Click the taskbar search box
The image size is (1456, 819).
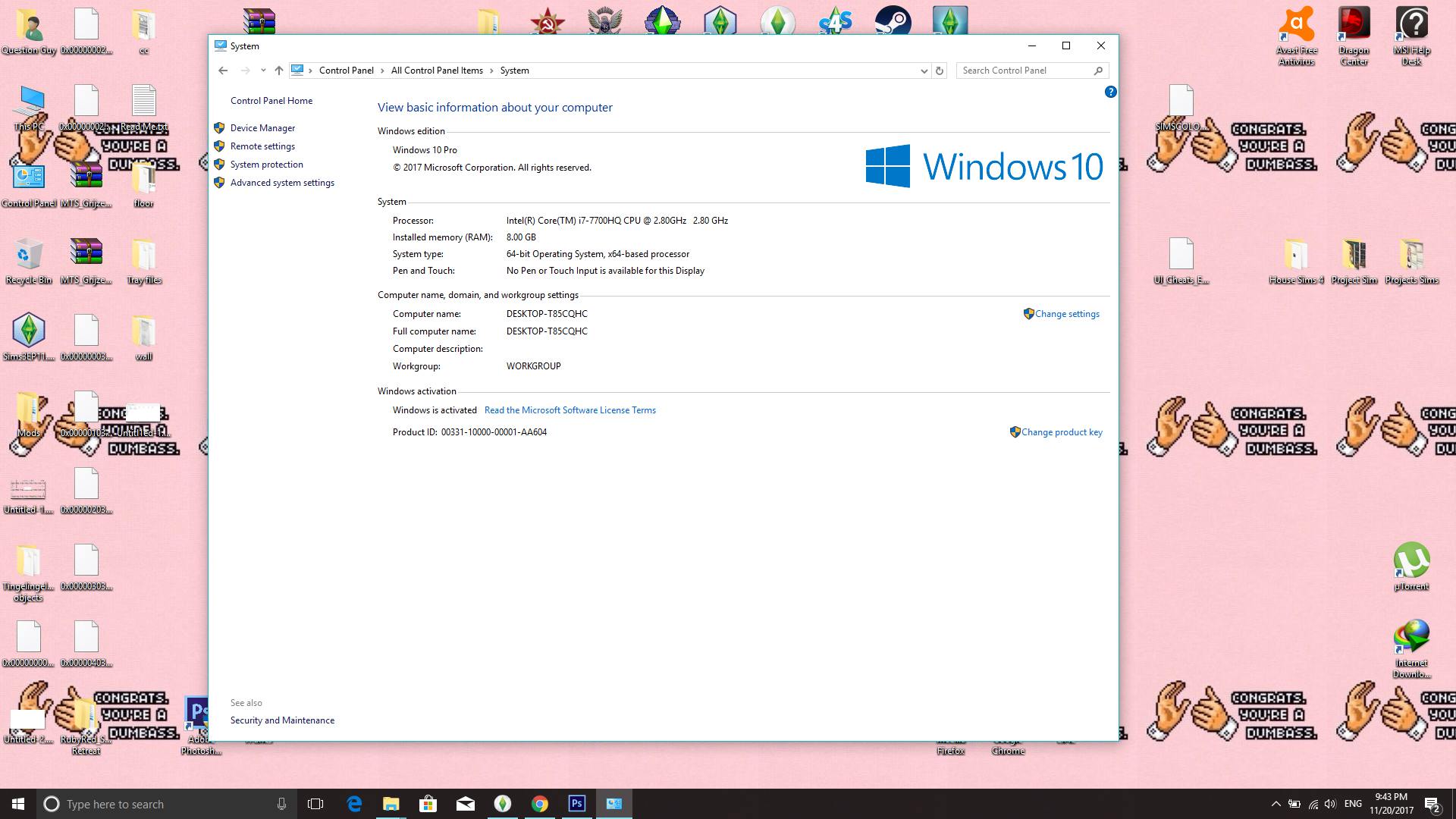tap(167, 804)
